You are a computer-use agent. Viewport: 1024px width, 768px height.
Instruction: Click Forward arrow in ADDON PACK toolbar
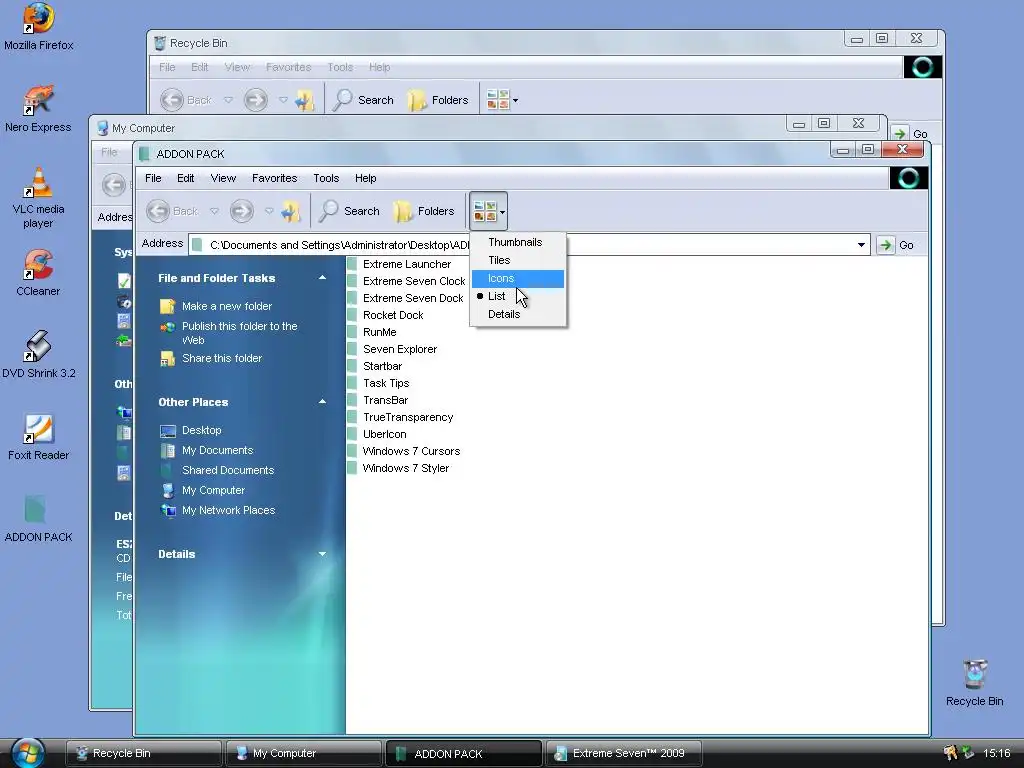[x=242, y=211]
